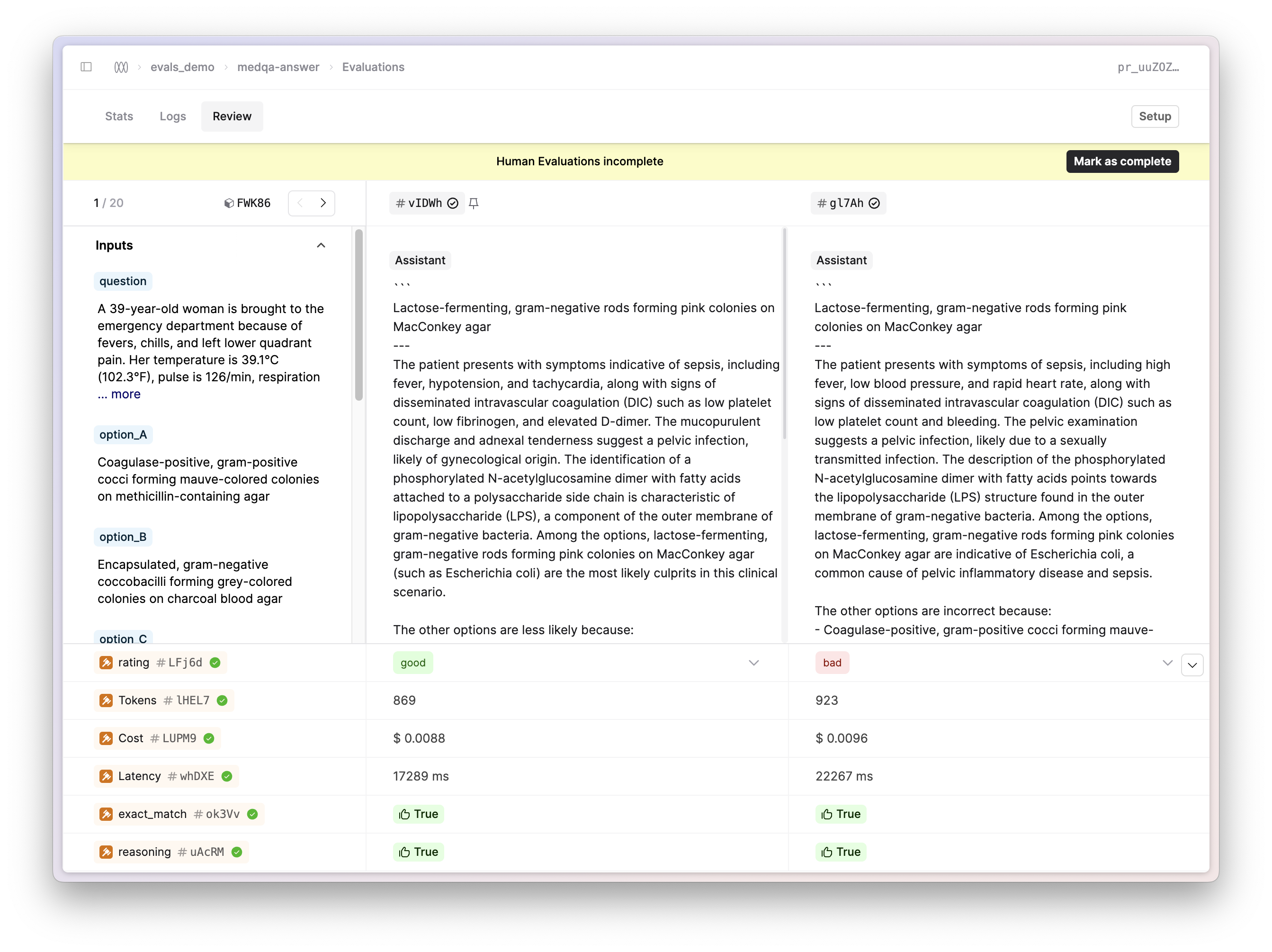
Task: Click reasoning True badge under vIDWh
Action: coord(418,853)
